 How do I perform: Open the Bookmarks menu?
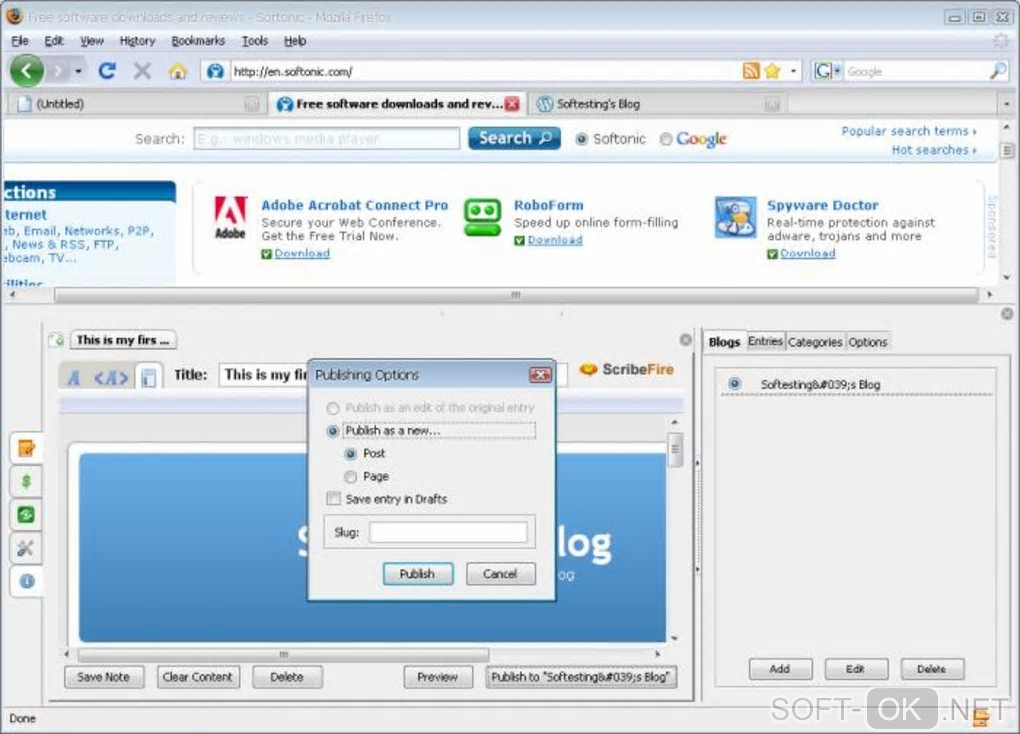198,41
